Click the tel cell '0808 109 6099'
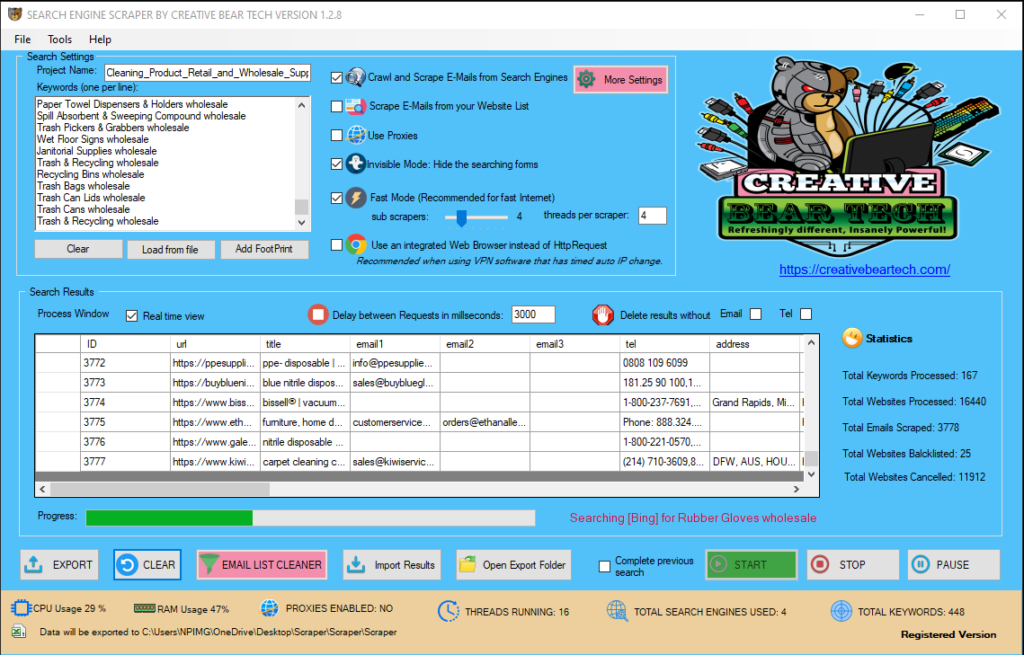Viewport: 1024px width, 655px height. [664, 363]
